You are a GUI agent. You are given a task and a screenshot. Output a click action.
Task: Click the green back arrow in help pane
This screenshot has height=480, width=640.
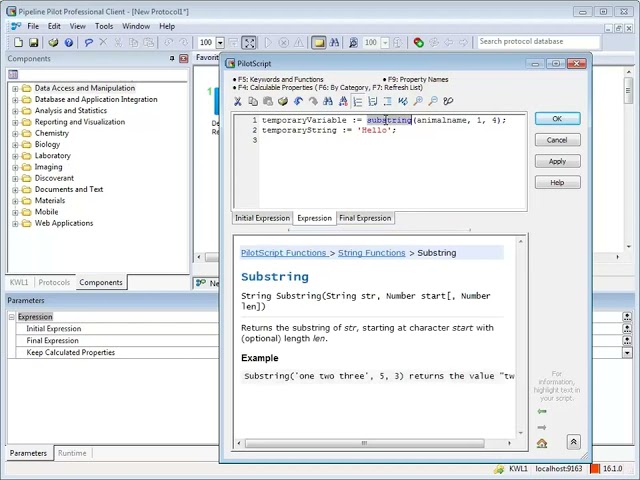(542, 411)
